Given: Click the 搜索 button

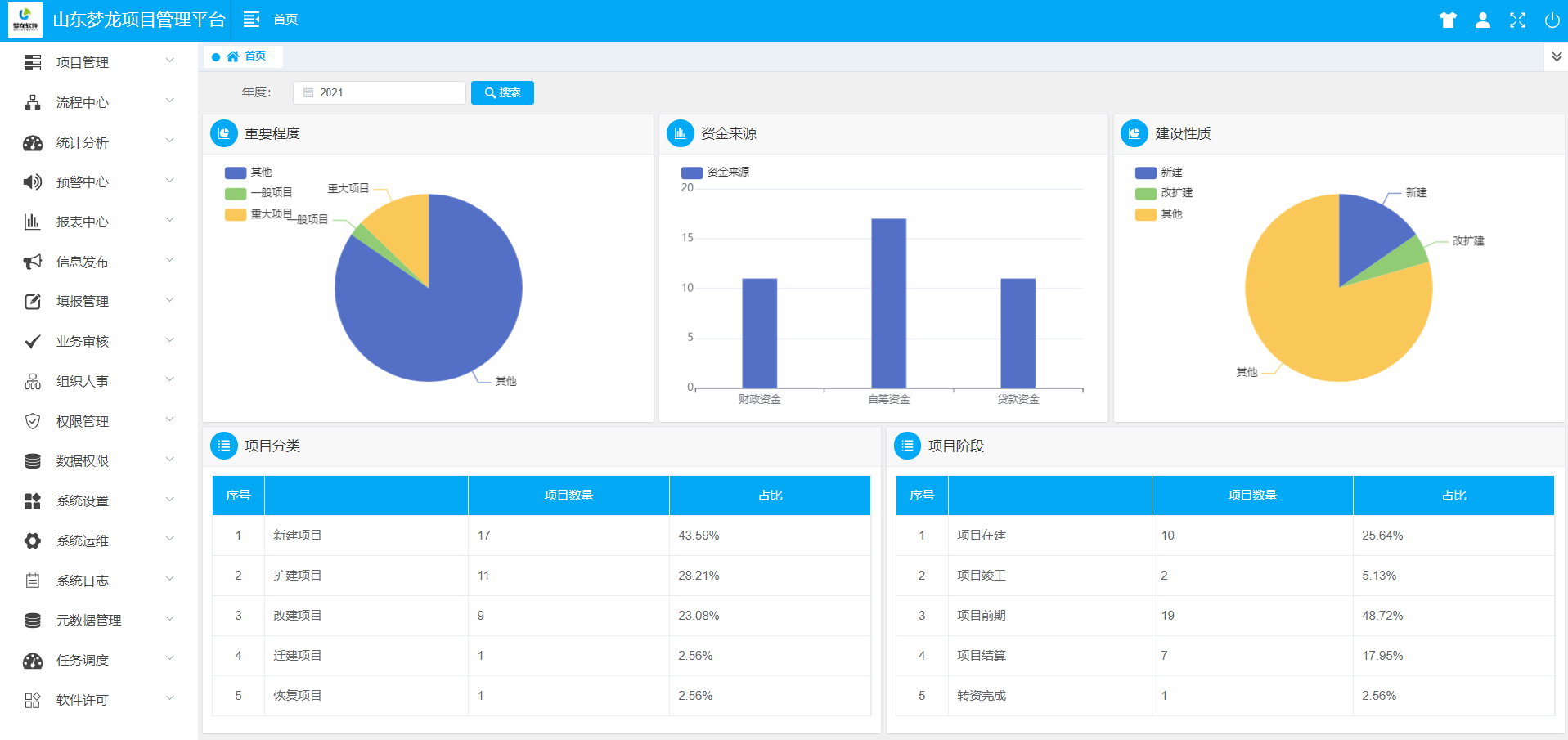Looking at the screenshot, I should point(502,93).
